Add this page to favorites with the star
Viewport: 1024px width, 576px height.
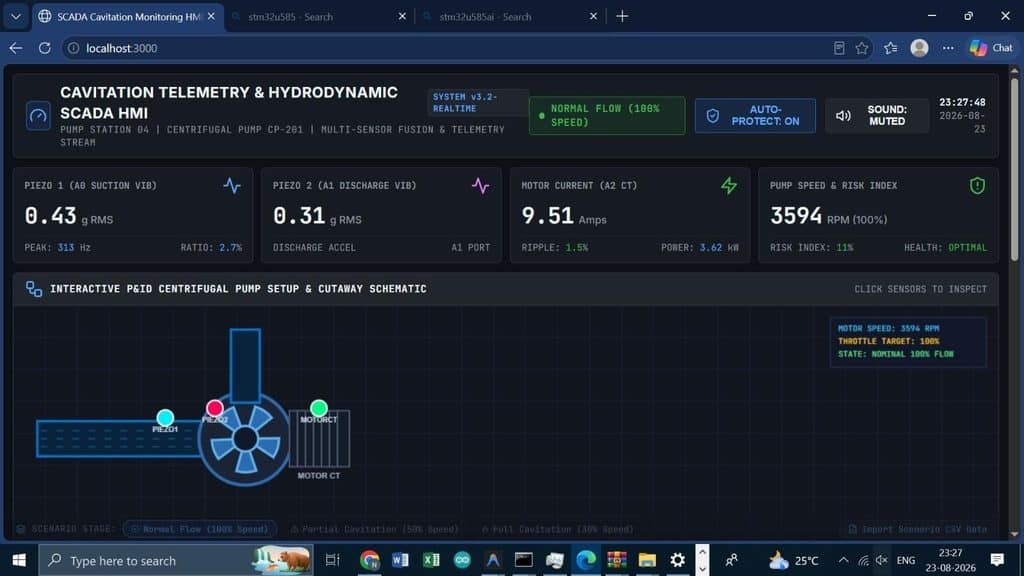click(x=862, y=48)
